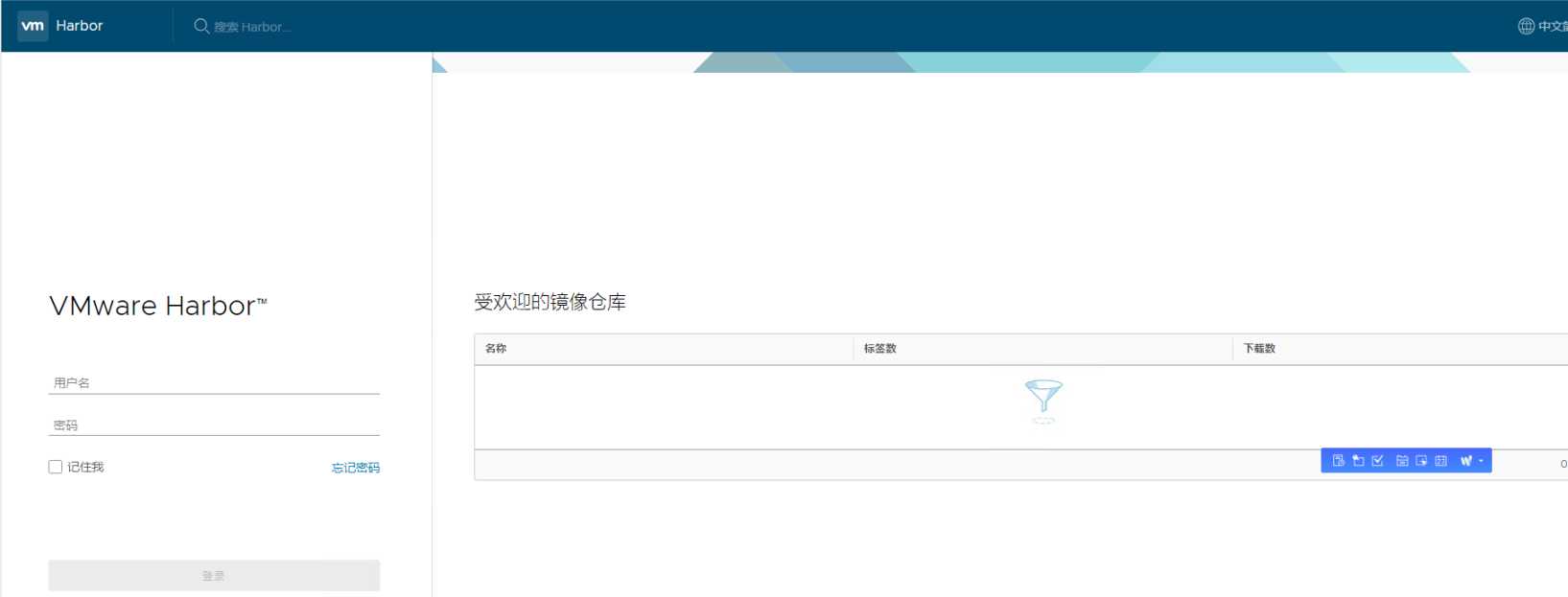Image resolution: width=1568 pixels, height=597 pixels.
Task: Click the 用户名 username input field
Action: click(214, 382)
